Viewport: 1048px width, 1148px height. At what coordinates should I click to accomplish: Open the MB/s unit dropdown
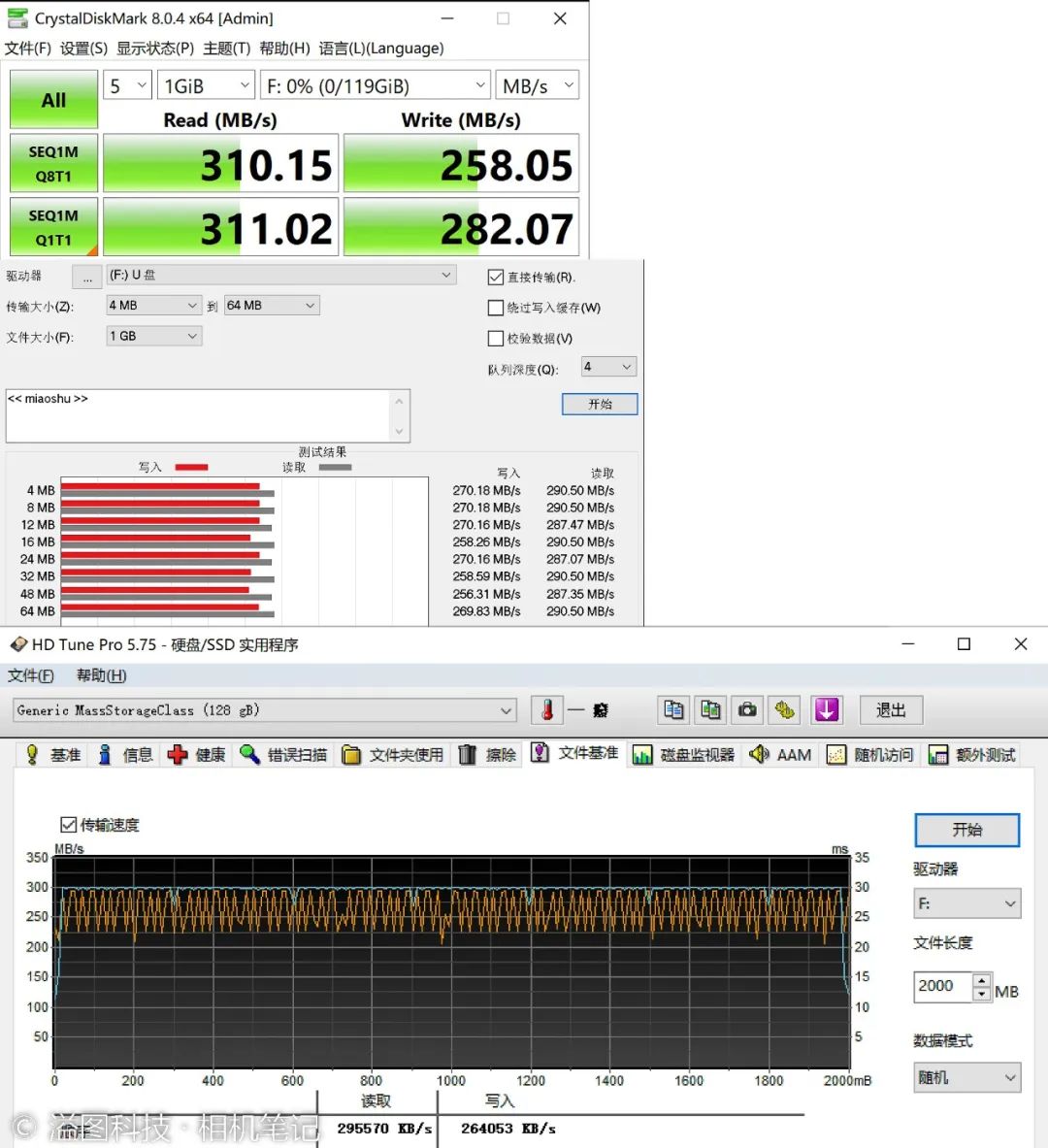click(x=538, y=85)
